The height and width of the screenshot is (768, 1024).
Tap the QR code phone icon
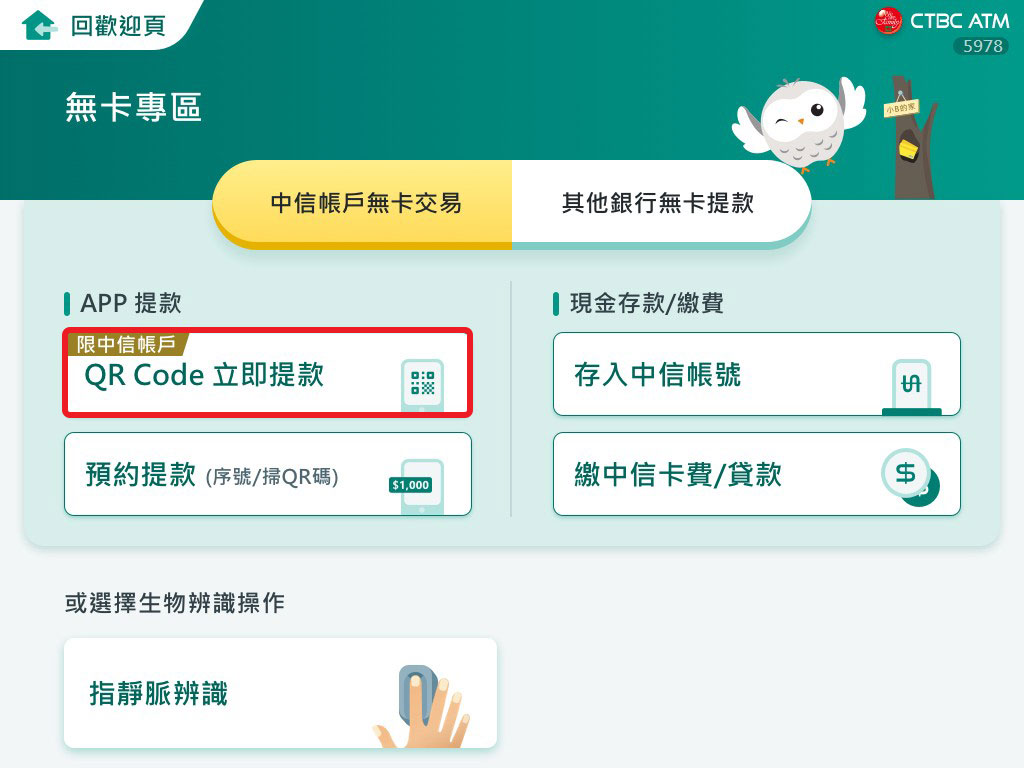click(423, 385)
